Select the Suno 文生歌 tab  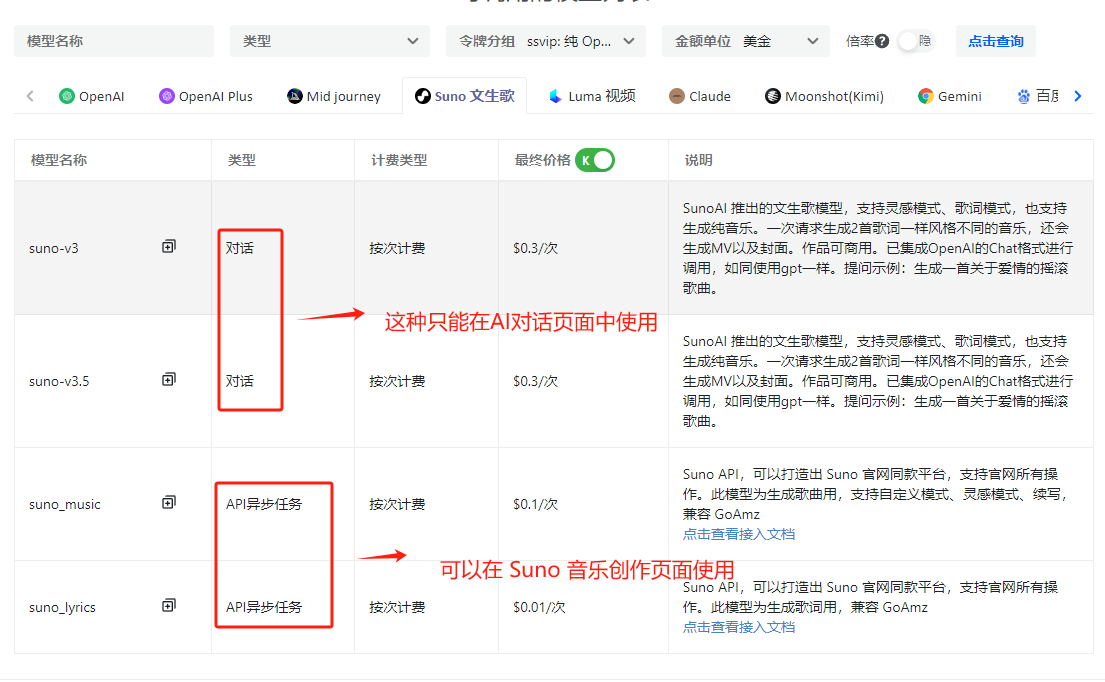tap(464, 96)
